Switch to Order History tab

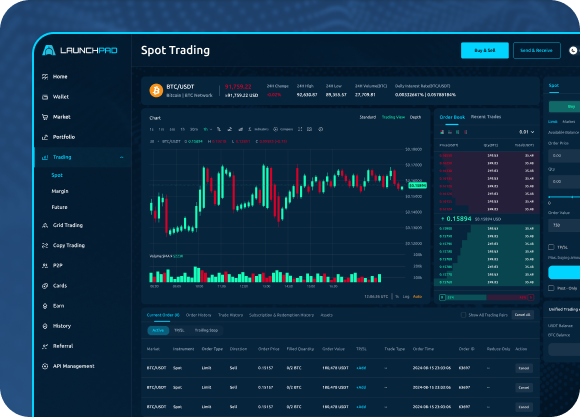pos(198,315)
